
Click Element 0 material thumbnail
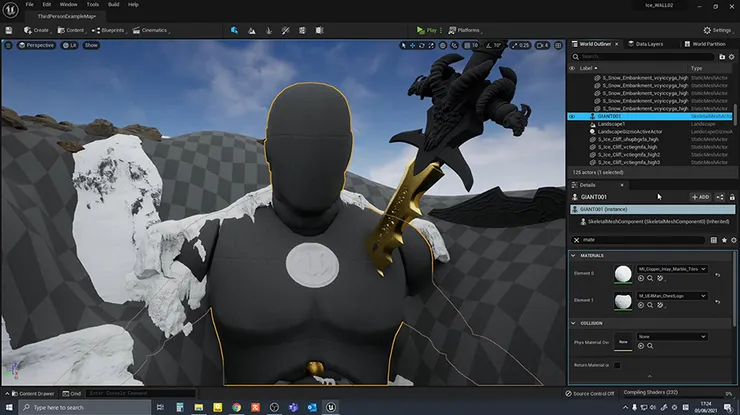click(623, 274)
